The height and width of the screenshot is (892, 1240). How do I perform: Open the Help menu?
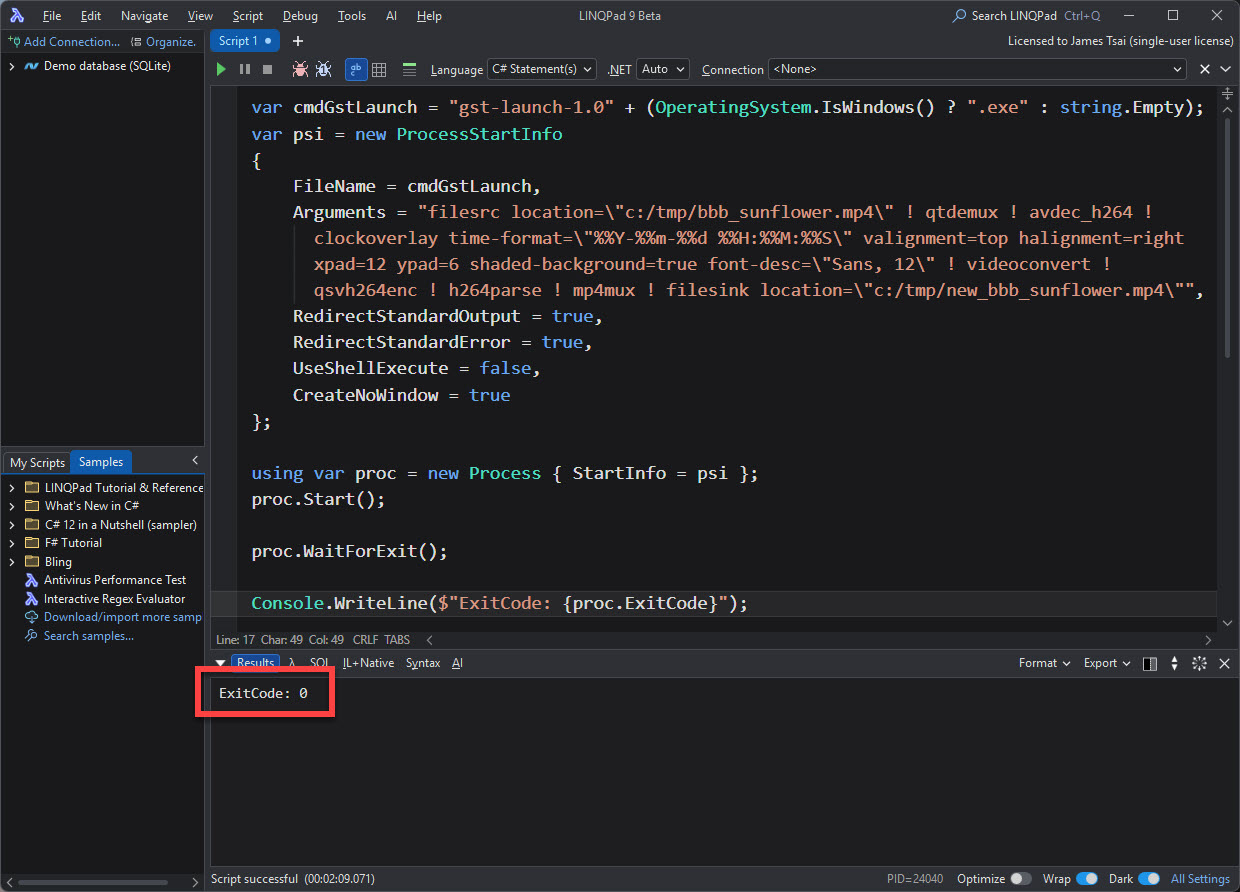pos(429,16)
